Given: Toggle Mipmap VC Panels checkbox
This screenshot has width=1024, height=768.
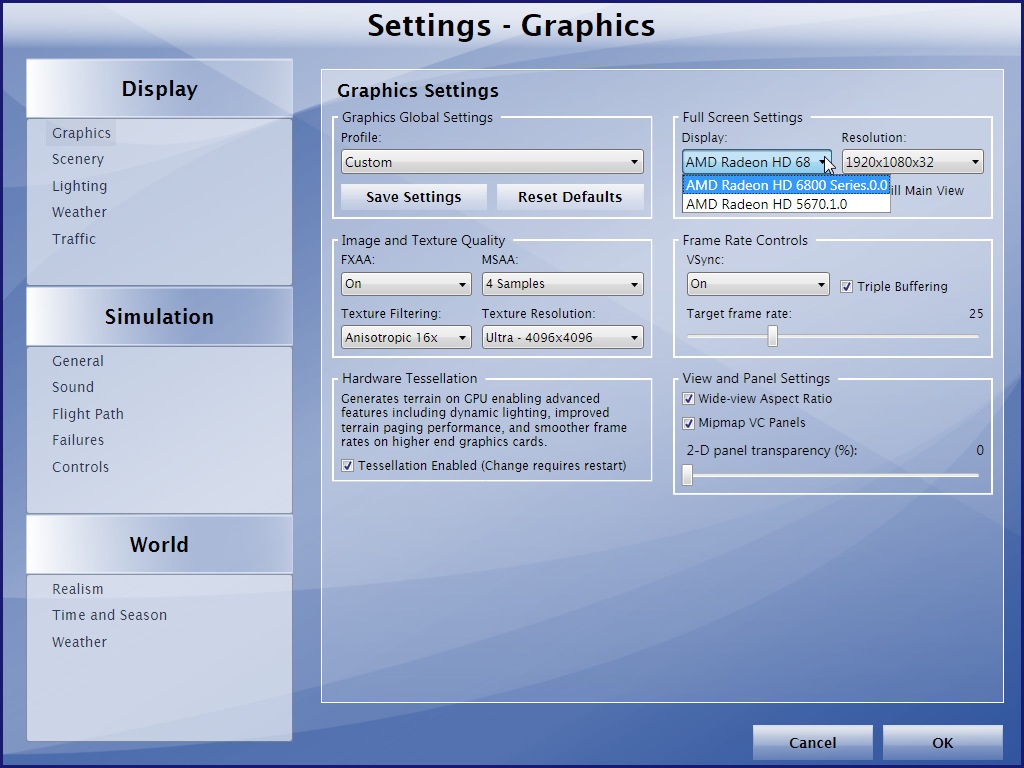Looking at the screenshot, I should point(688,423).
